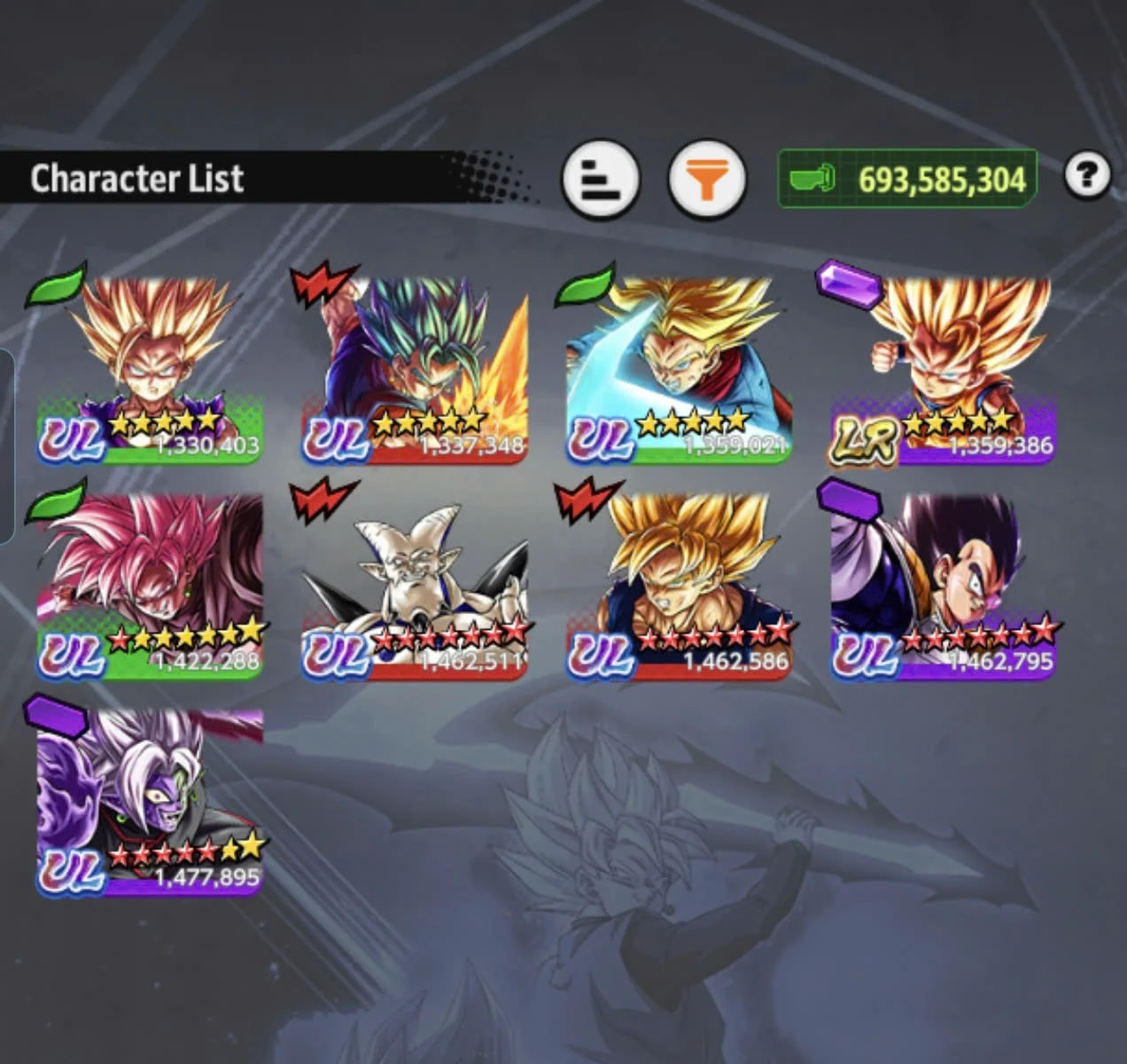This screenshot has width=1127, height=1064.
Task: Open the orange filter funnel button
Action: (x=706, y=180)
